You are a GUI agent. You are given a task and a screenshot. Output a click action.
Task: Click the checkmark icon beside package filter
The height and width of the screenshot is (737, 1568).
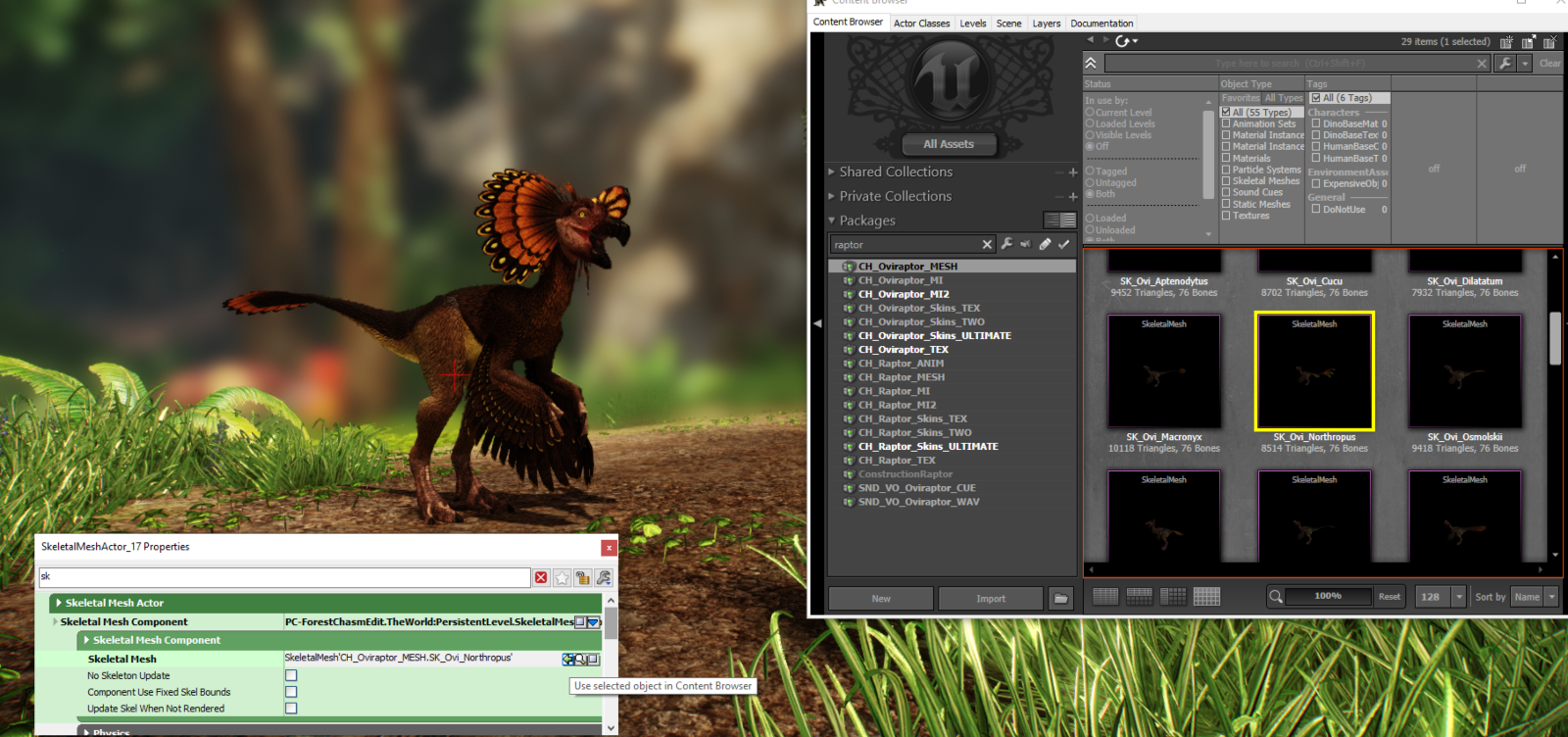point(1064,244)
